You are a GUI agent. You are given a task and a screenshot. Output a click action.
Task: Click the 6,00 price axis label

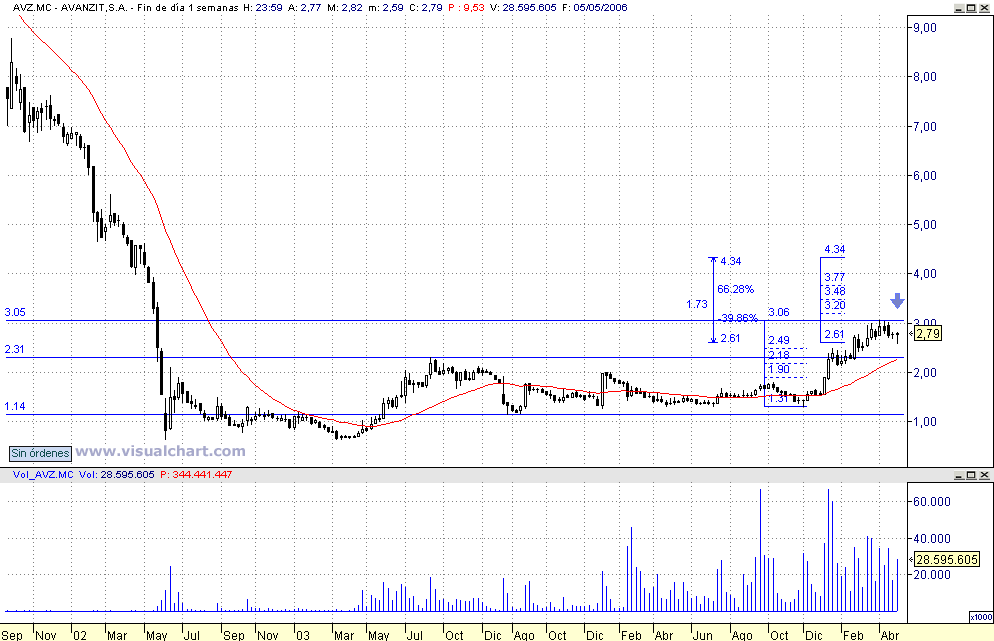(925, 176)
